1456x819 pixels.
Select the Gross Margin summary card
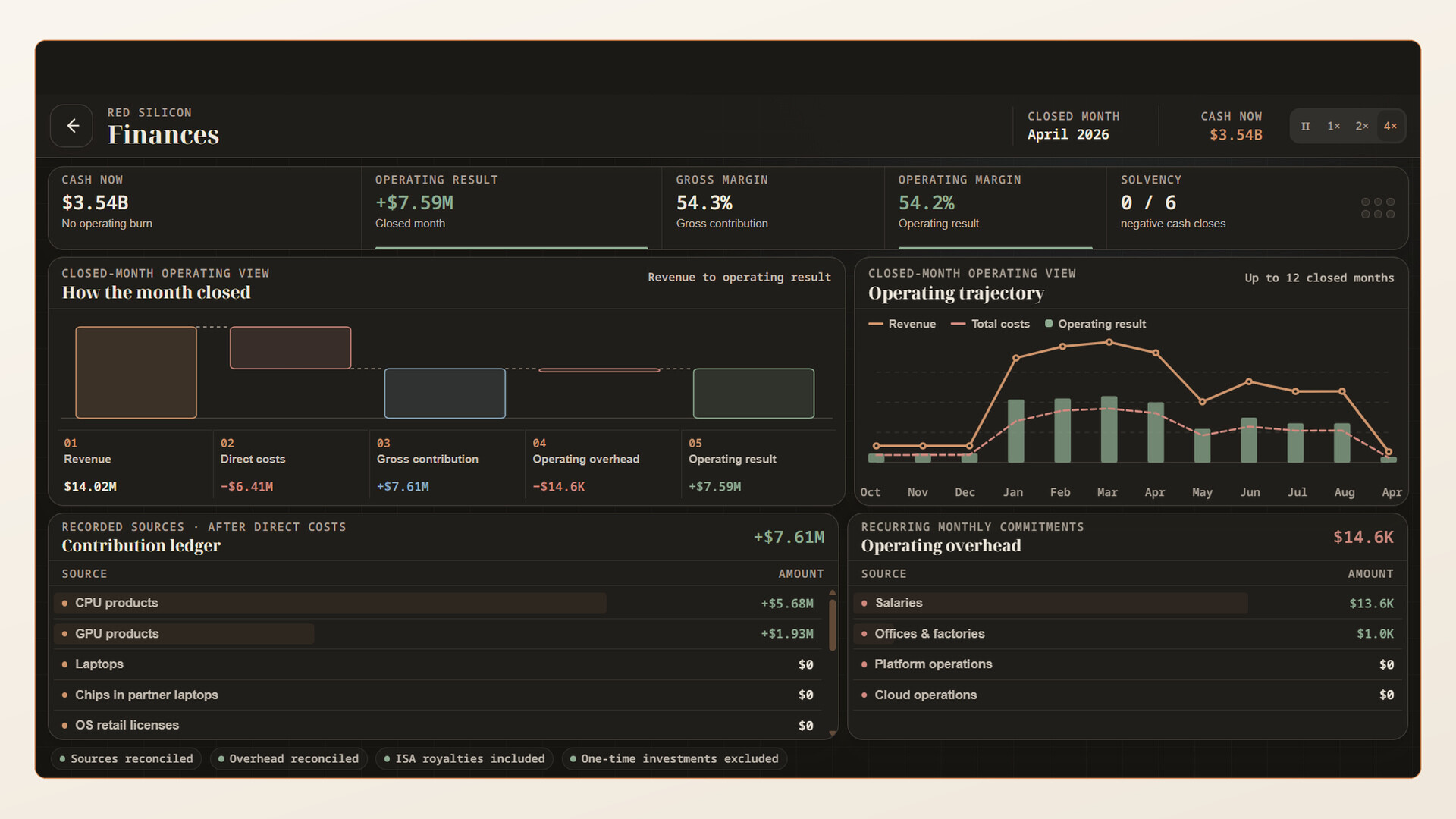click(773, 208)
